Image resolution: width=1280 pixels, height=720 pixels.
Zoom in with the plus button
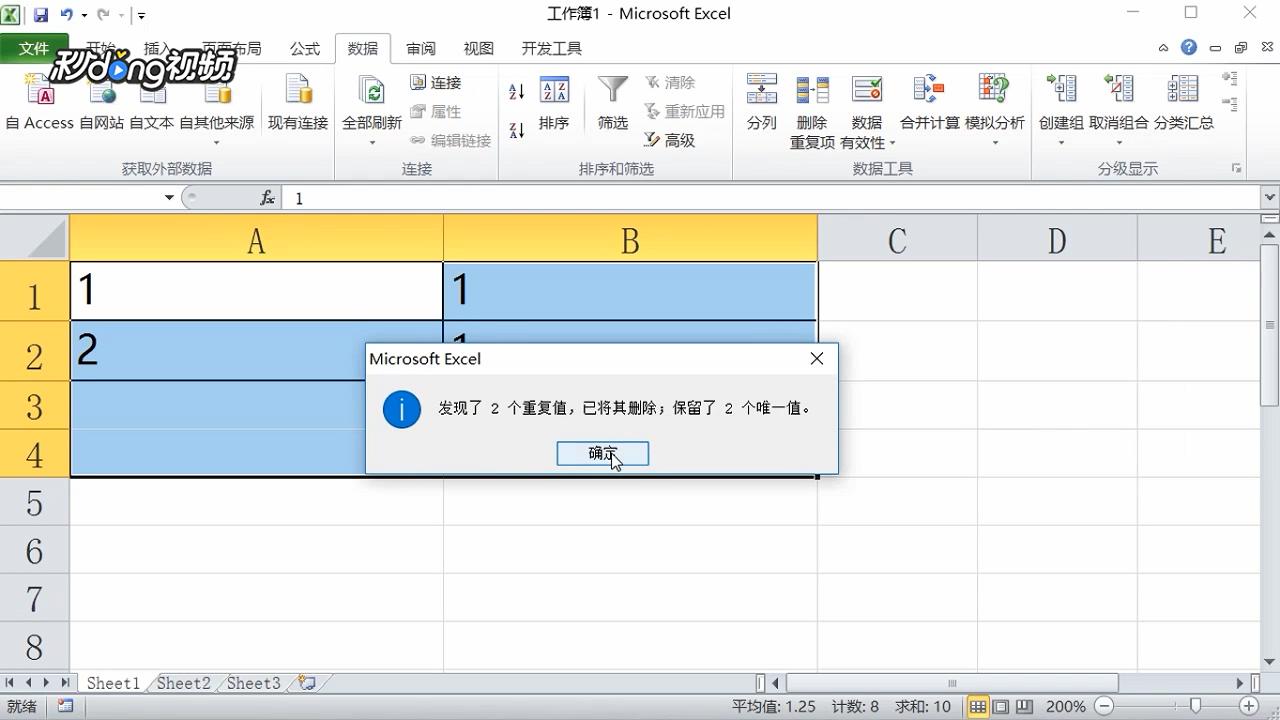[x=1248, y=707]
